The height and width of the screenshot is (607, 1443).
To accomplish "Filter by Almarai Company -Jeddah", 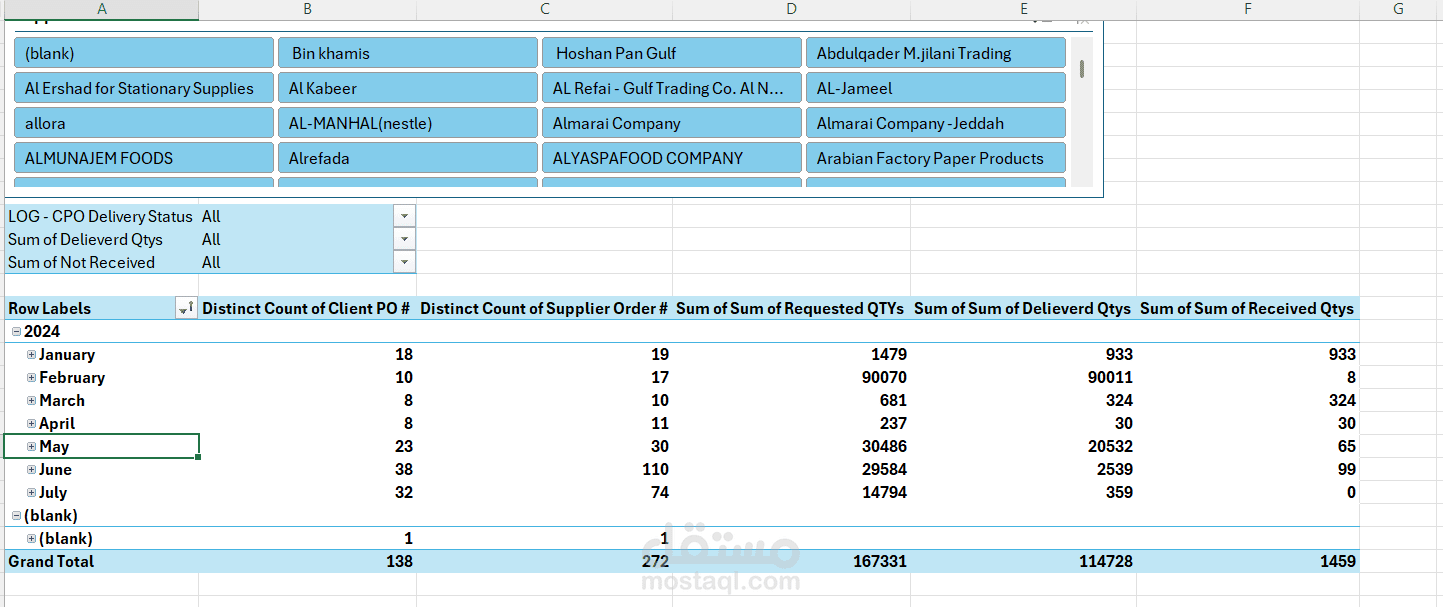I will (936, 123).
